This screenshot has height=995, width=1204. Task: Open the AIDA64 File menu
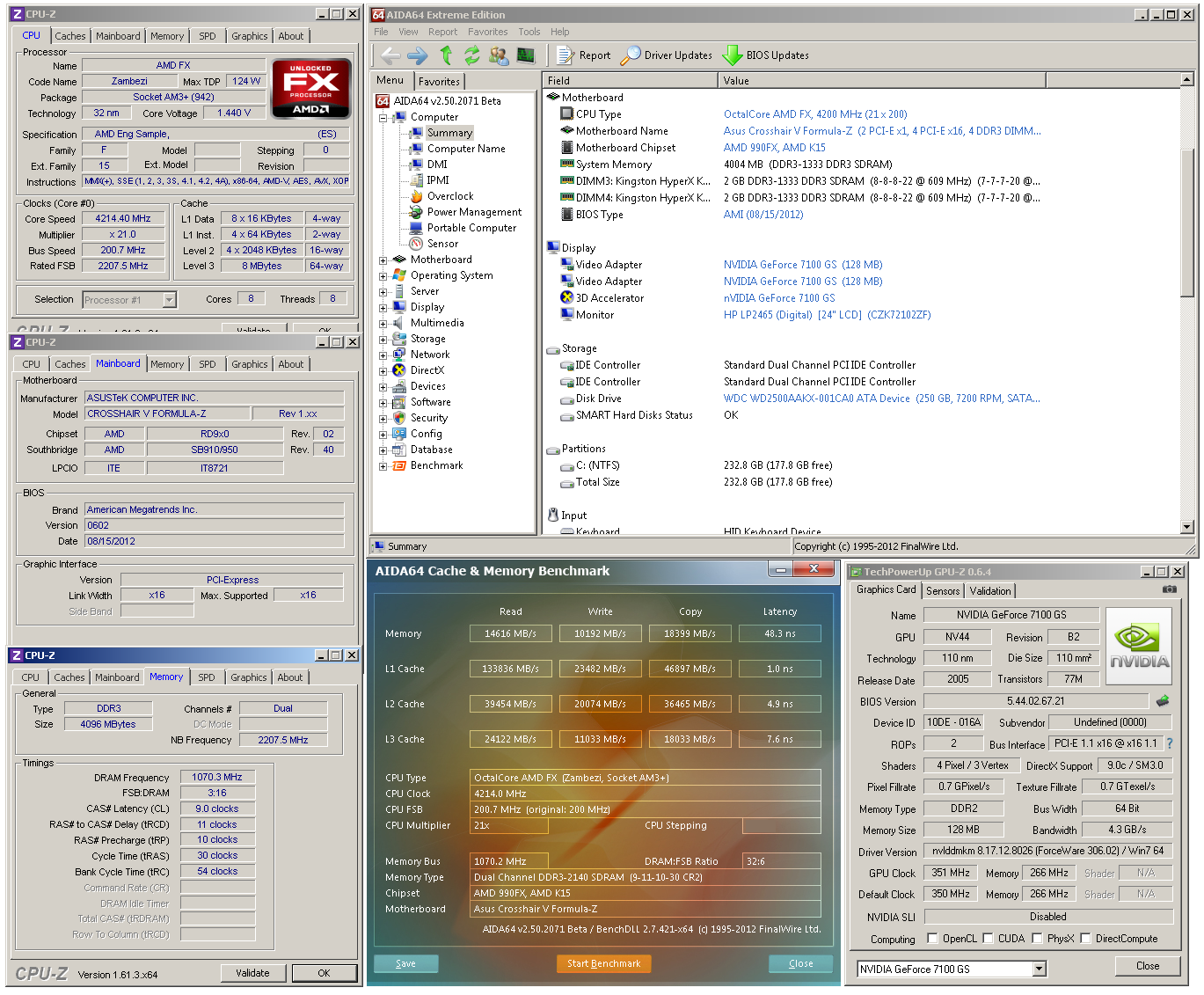click(381, 32)
